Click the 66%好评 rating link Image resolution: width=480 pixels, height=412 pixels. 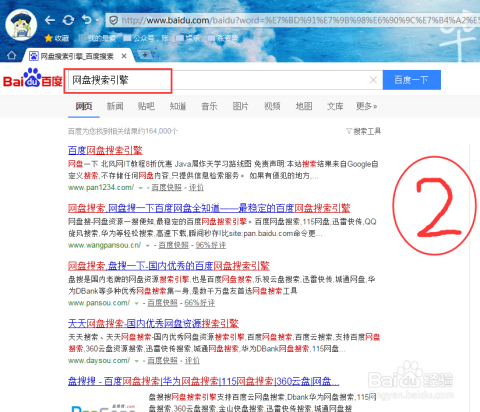[x=200, y=303]
